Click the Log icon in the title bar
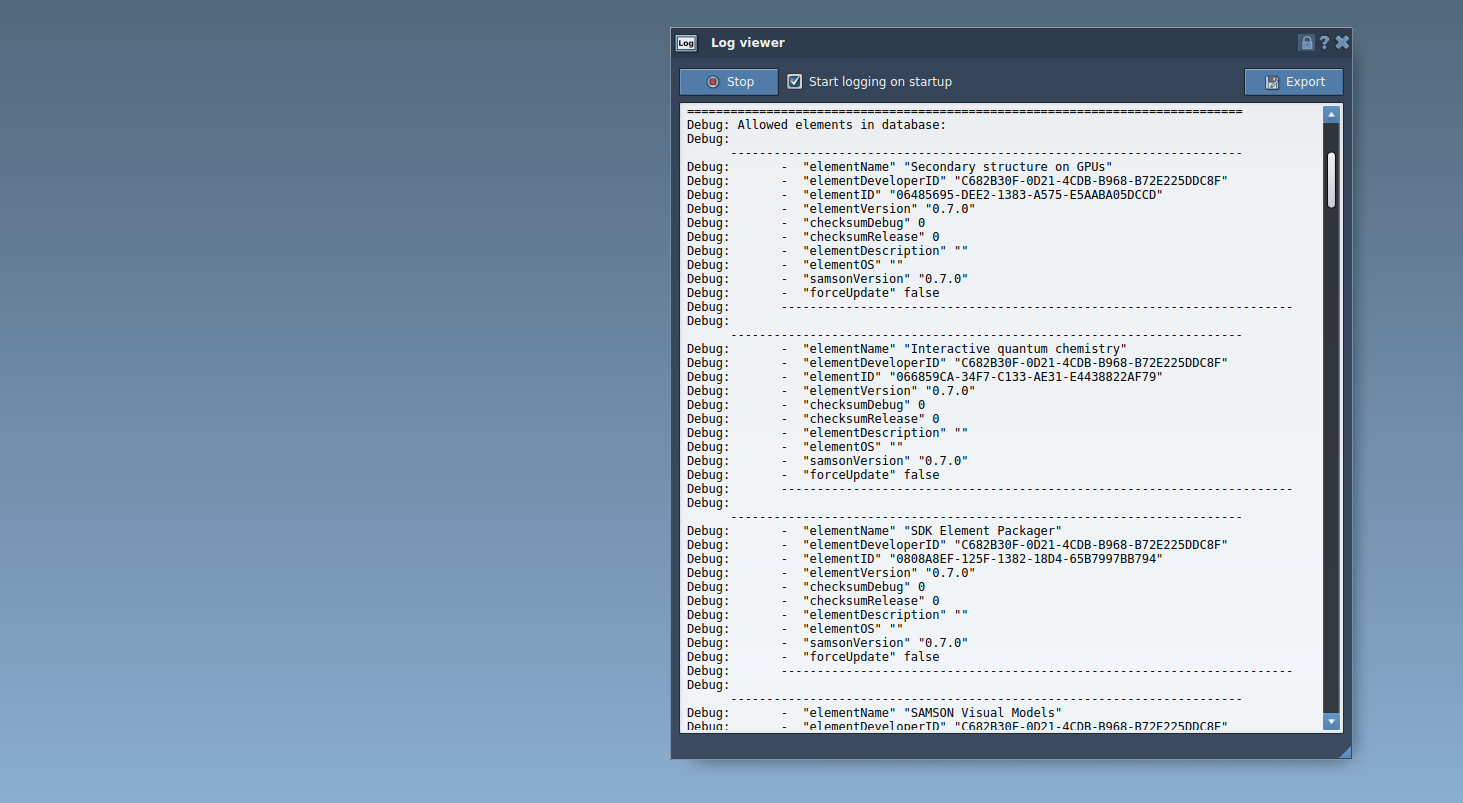Viewport: 1463px width, 803px height. [x=686, y=43]
